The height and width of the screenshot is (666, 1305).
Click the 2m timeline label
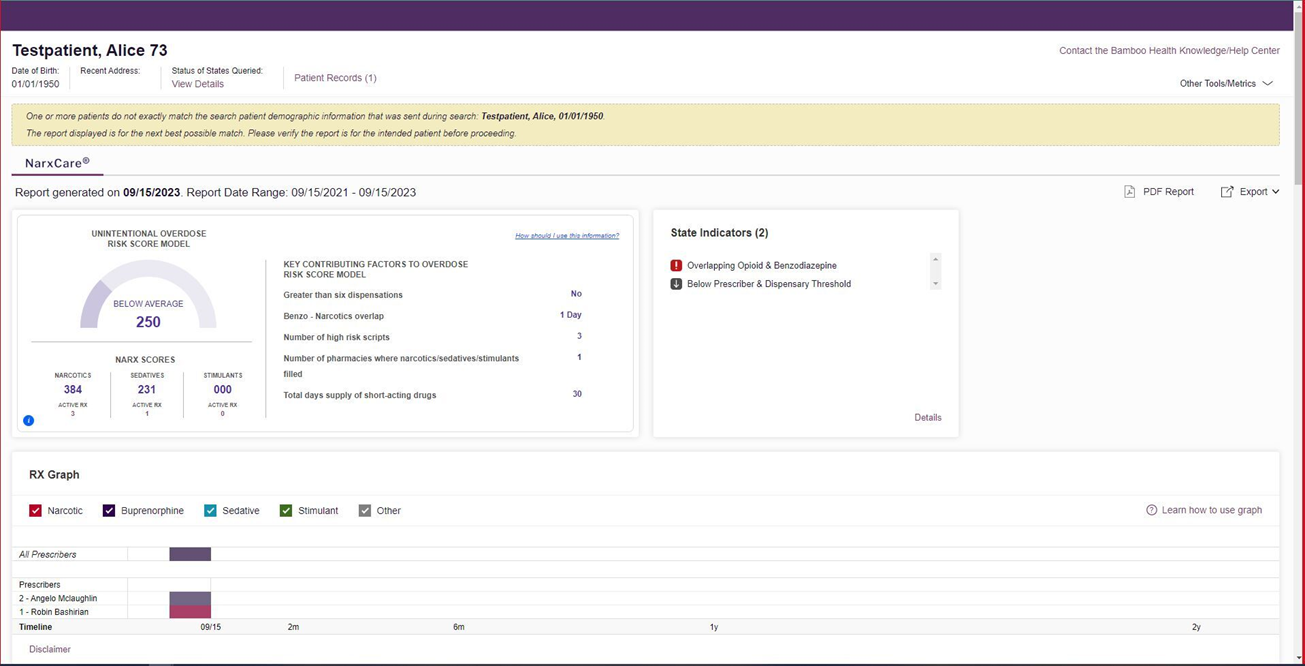[293, 627]
